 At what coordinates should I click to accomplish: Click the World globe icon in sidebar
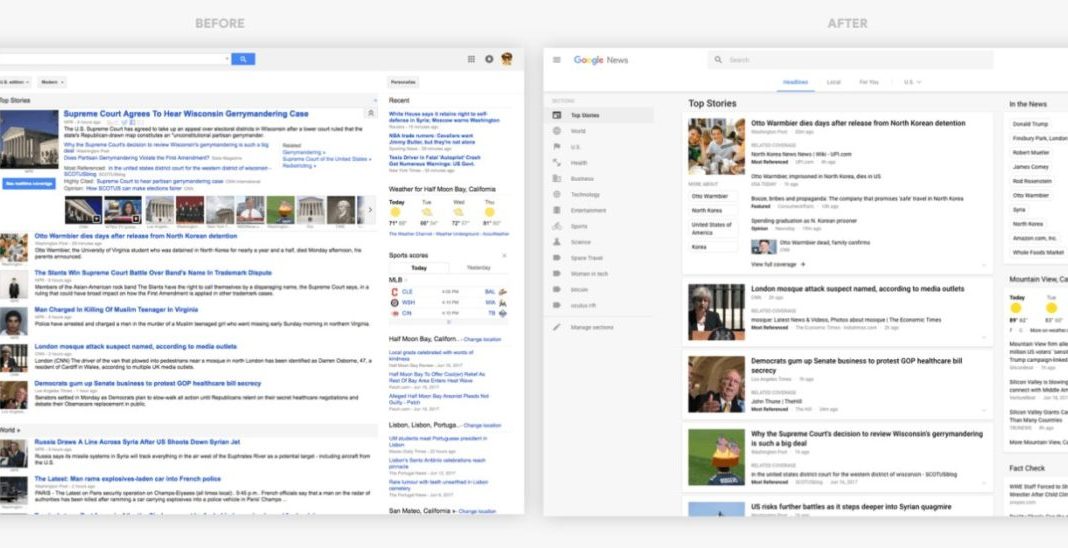[x=556, y=131]
